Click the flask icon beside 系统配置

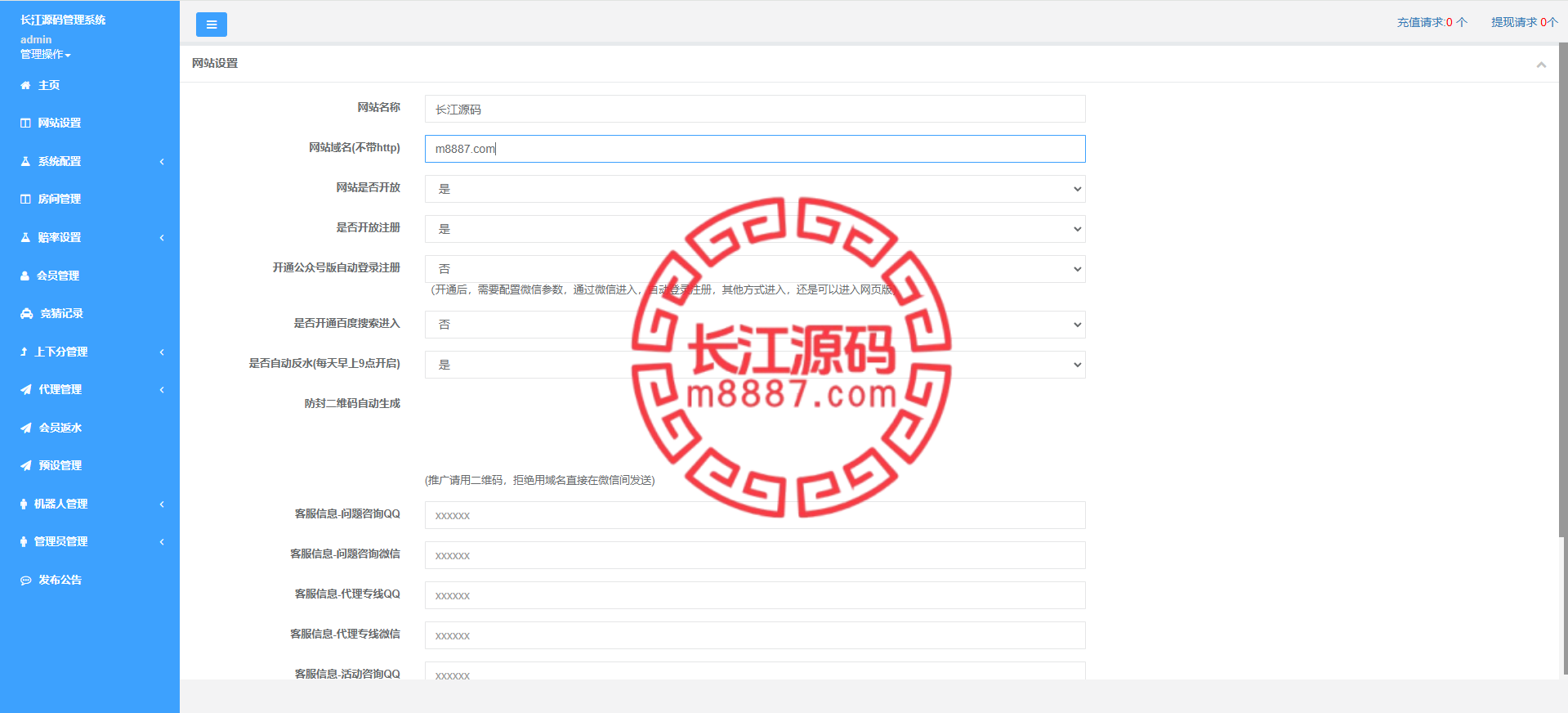[25, 161]
